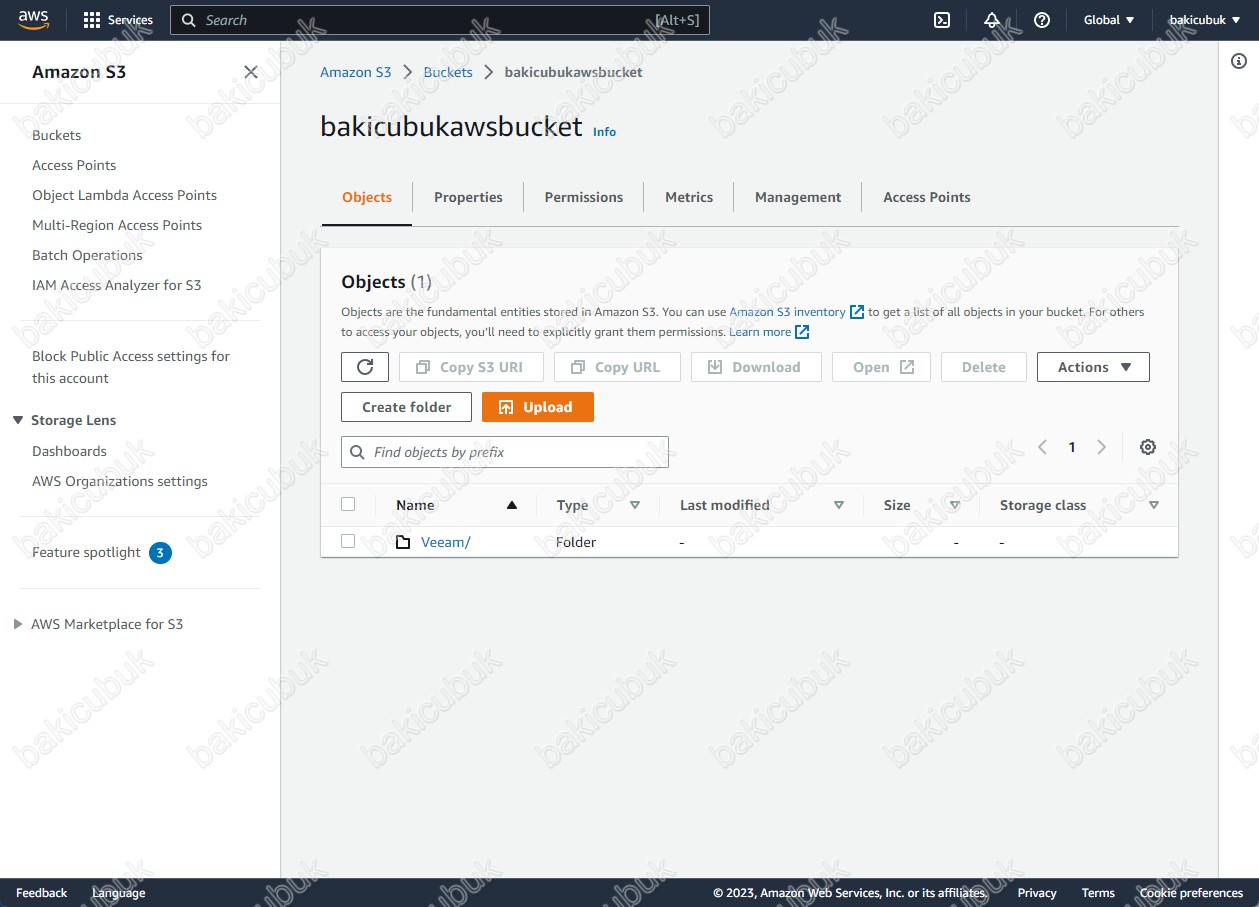Open Multi-Region Access Points

[x=117, y=225]
